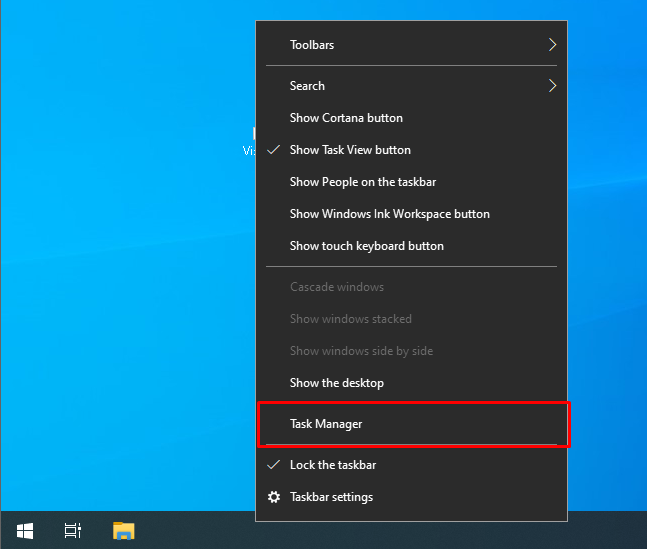Expand the Search submenu arrow
647x549 pixels.
[x=553, y=86]
